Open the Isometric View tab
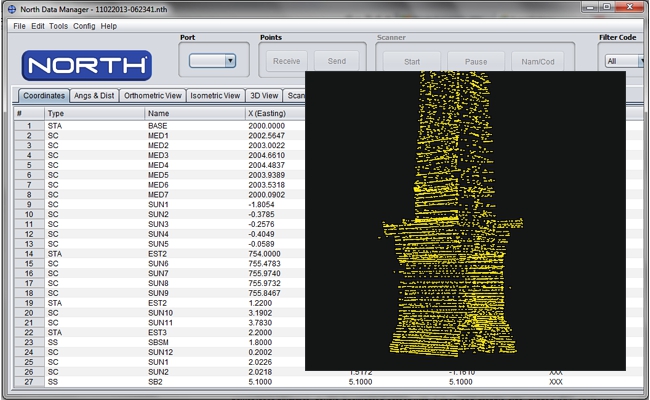The width and height of the screenshot is (650, 400). 215,96
